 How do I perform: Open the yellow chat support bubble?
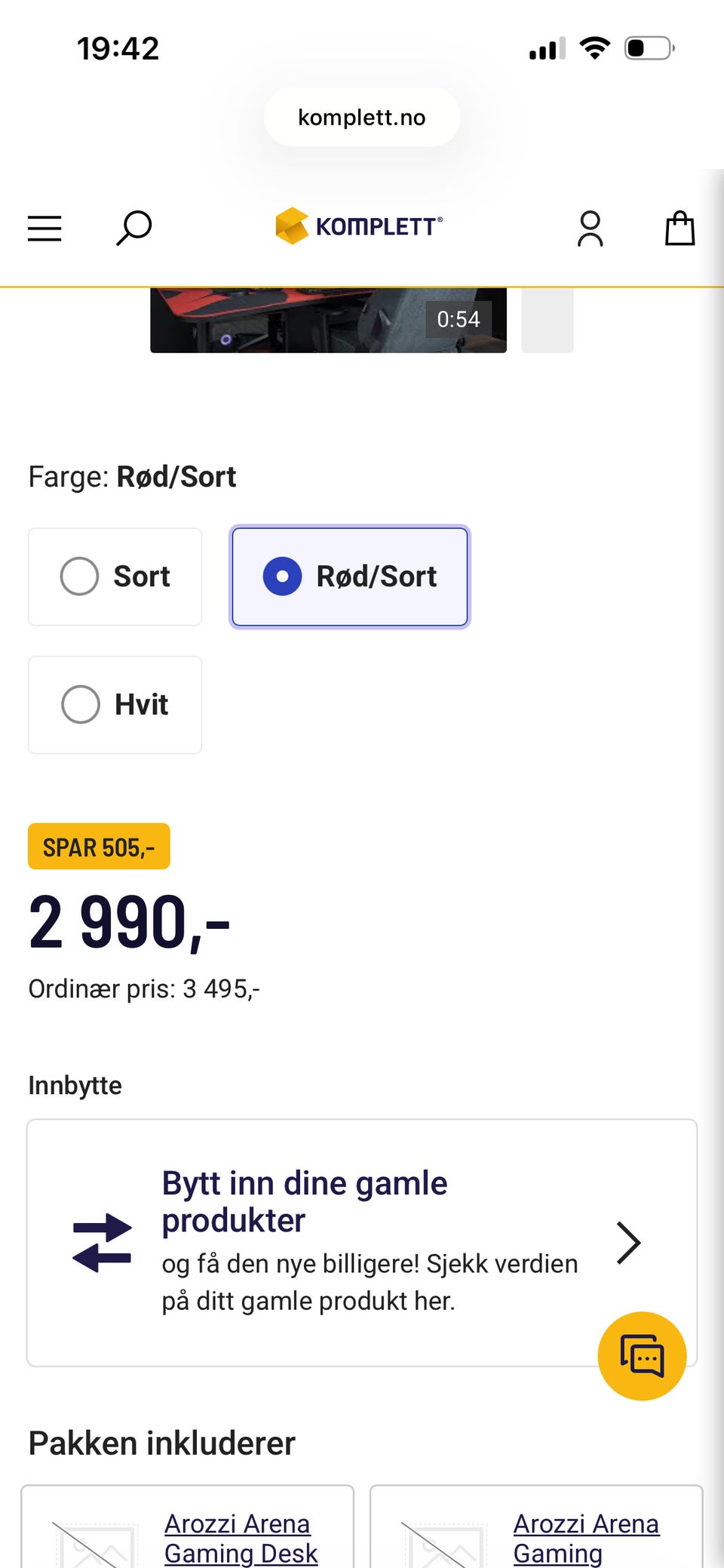[x=642, y=1356]
